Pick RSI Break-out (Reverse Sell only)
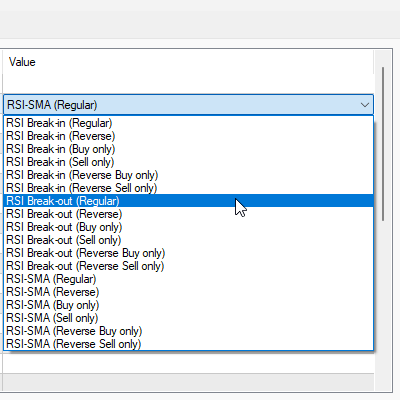The height and width of the screenshot is (400, 400). pyautogui.click(x=189, y=266)
